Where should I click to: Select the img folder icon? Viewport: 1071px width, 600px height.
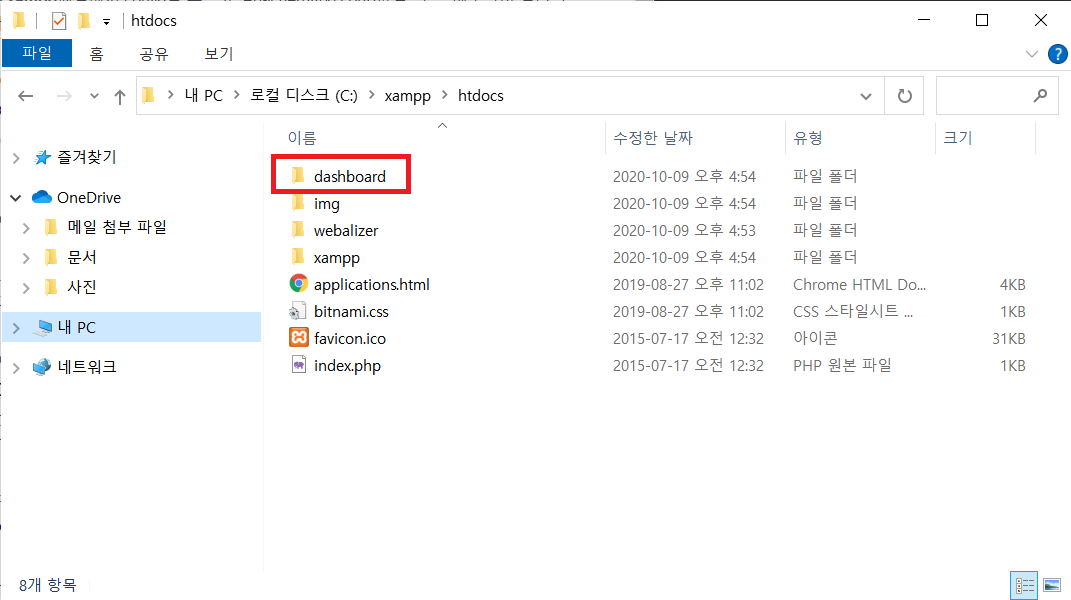298,203
